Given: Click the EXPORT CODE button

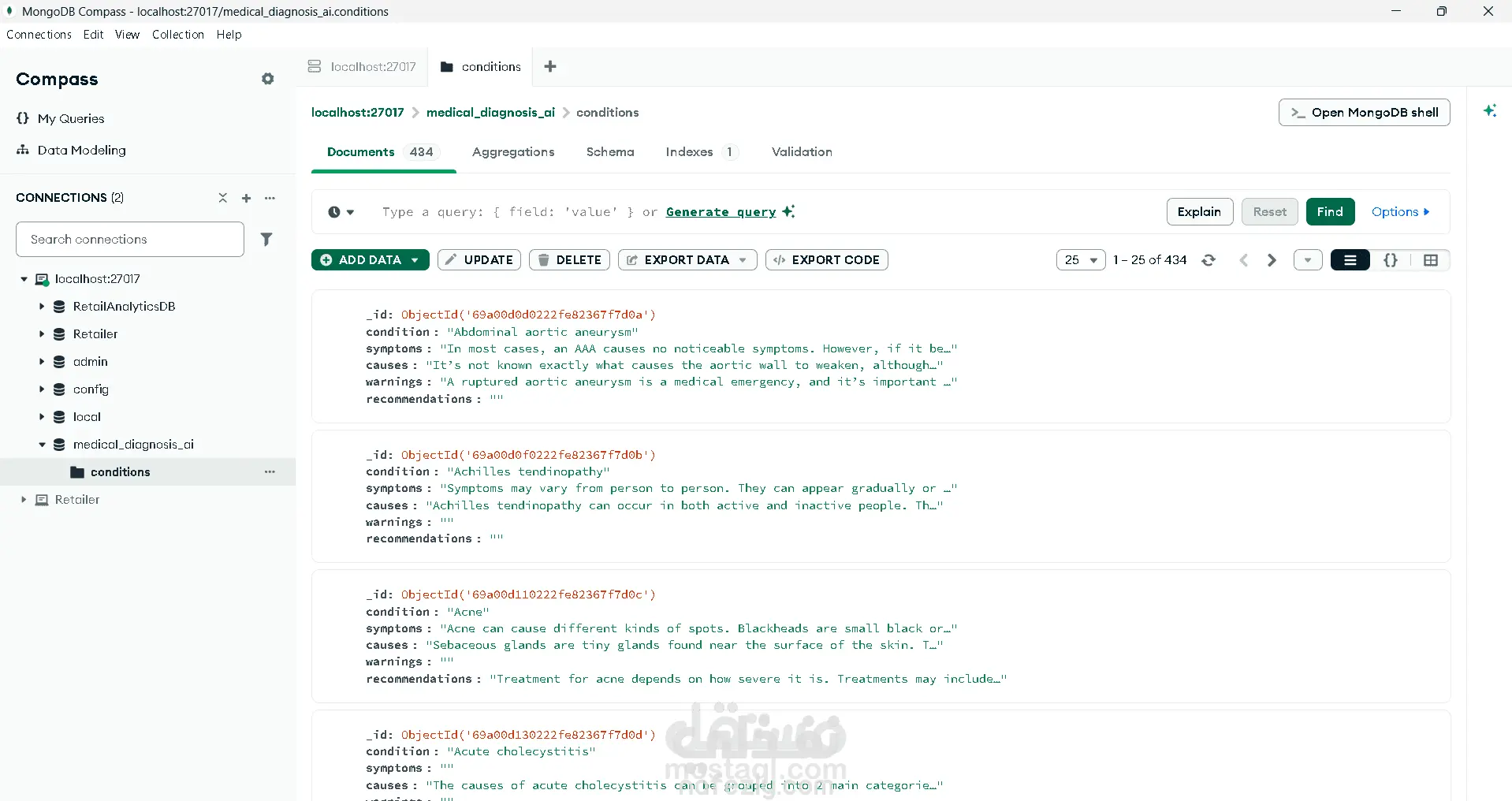Looking at the screenshot, I should pyautogui.click(x=826, y=260).
